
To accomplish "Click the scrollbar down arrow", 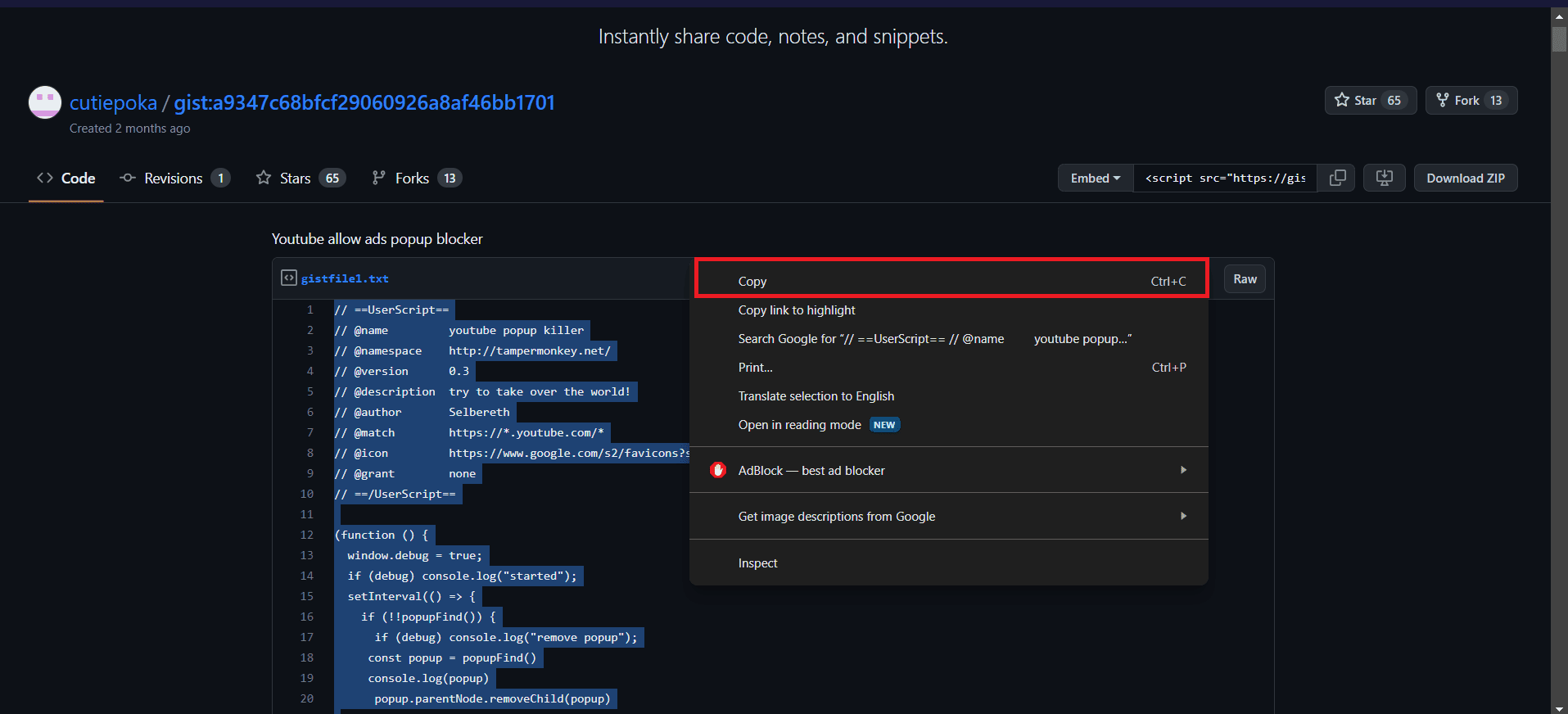I will [x=1559, y=707].
